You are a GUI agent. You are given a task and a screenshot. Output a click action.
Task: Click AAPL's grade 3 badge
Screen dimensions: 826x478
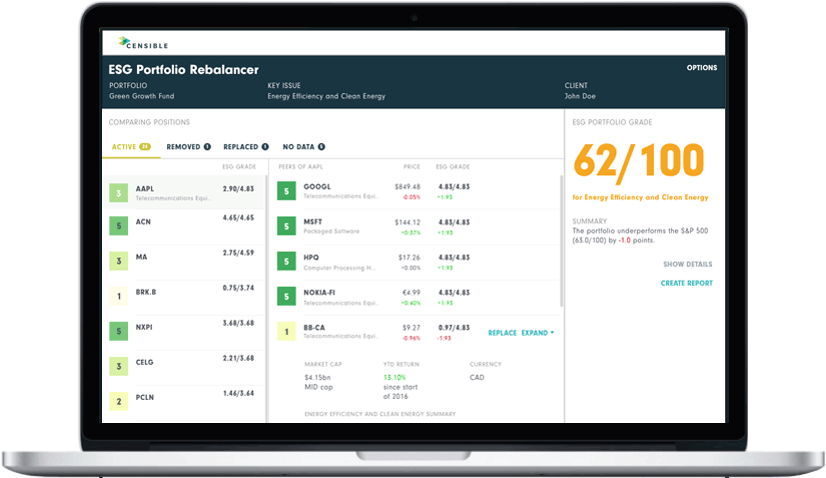click(119, 193)
